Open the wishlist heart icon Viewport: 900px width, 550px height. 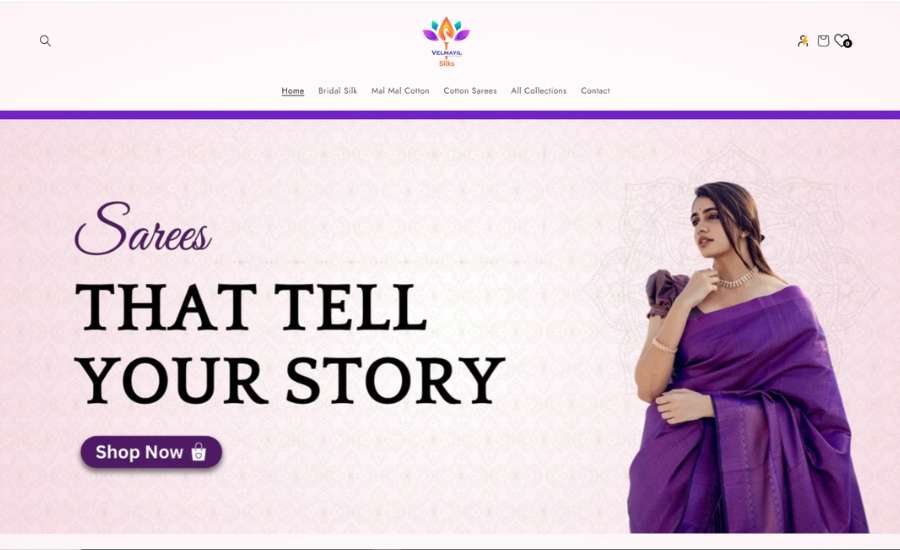click(841, 40)
